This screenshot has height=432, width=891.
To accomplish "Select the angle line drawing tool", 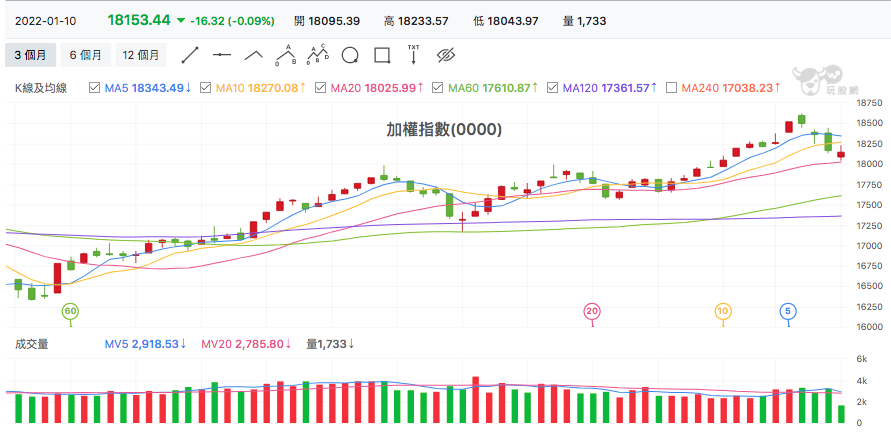I will (x=254, y=55).
